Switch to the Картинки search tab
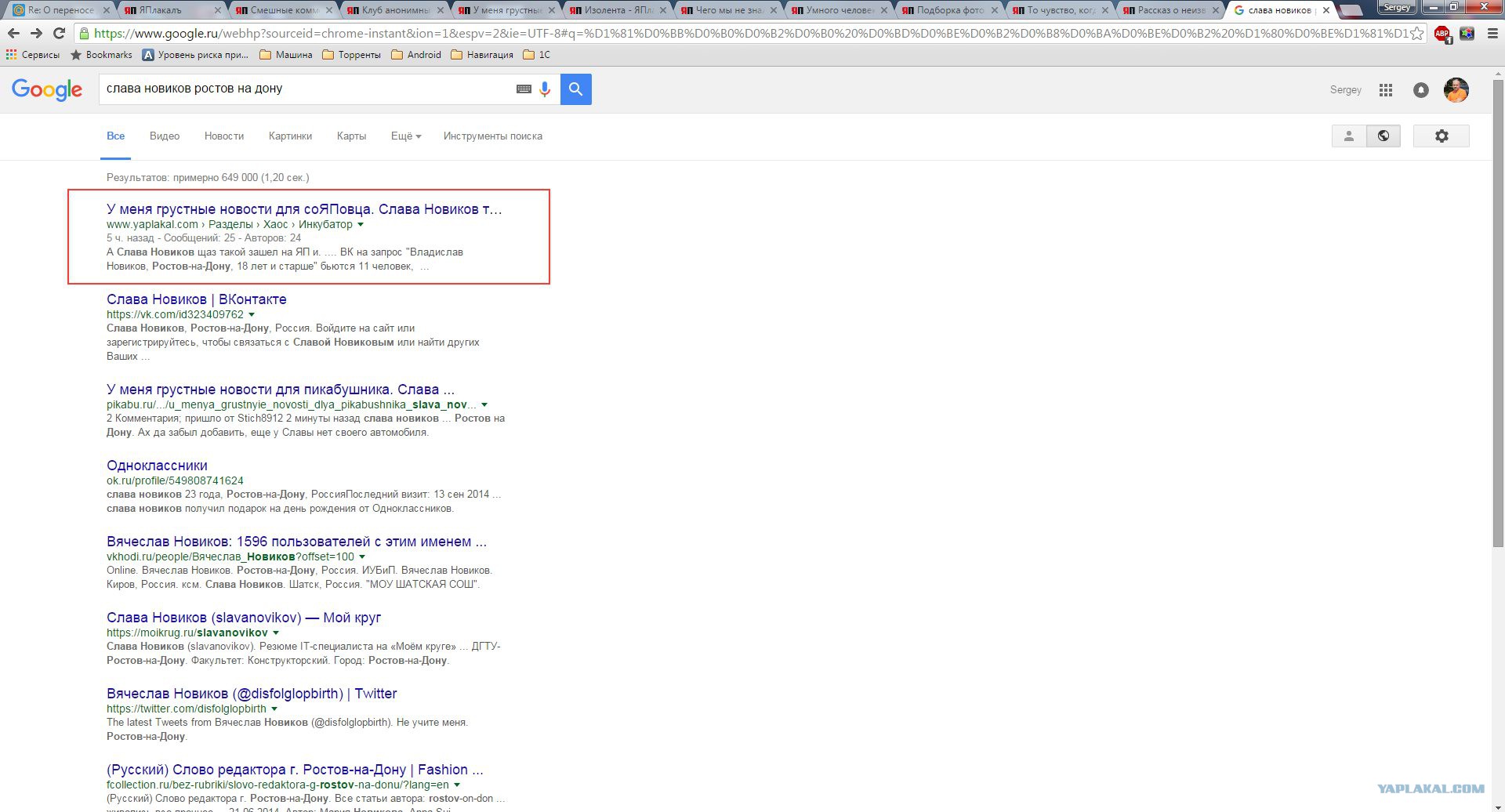 [x=290, y=136]
